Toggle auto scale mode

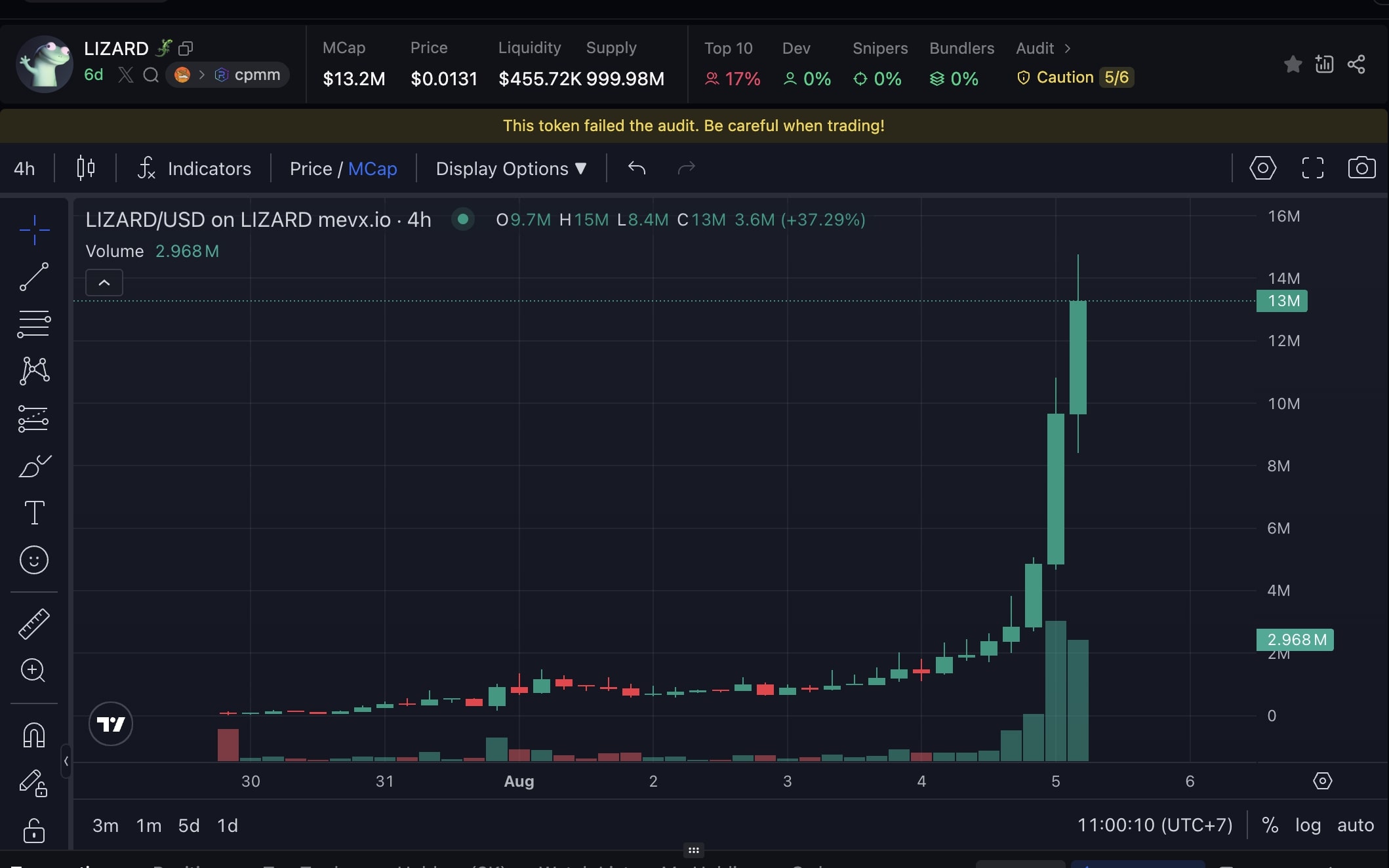(1356, 825)
